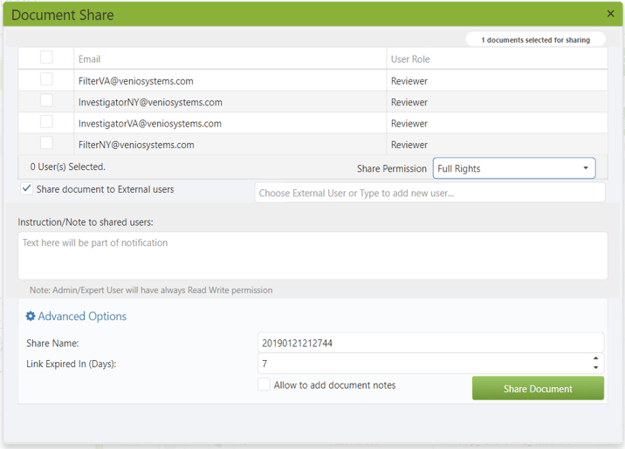Select checkbox for InvestigatorVA@veniosystems.com
625x449 pixels.
[x=46, y=122]
